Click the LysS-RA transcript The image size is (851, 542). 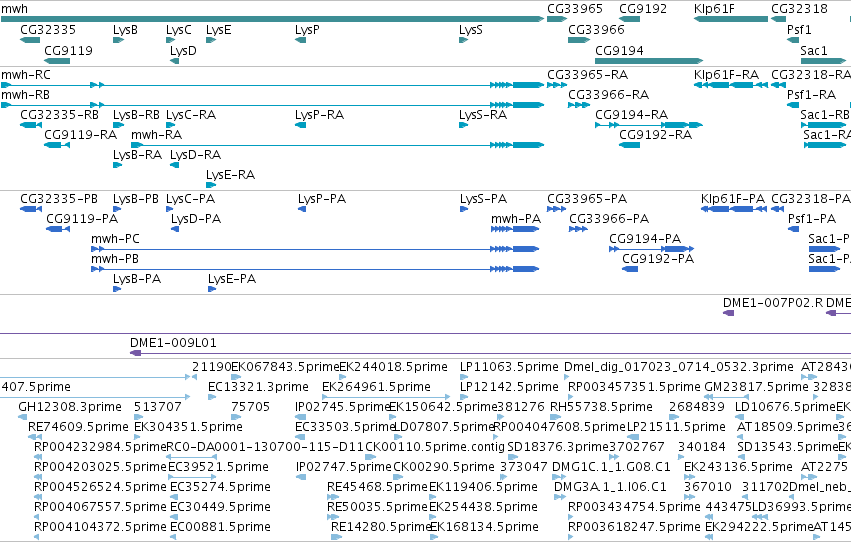tap(463, 125)
